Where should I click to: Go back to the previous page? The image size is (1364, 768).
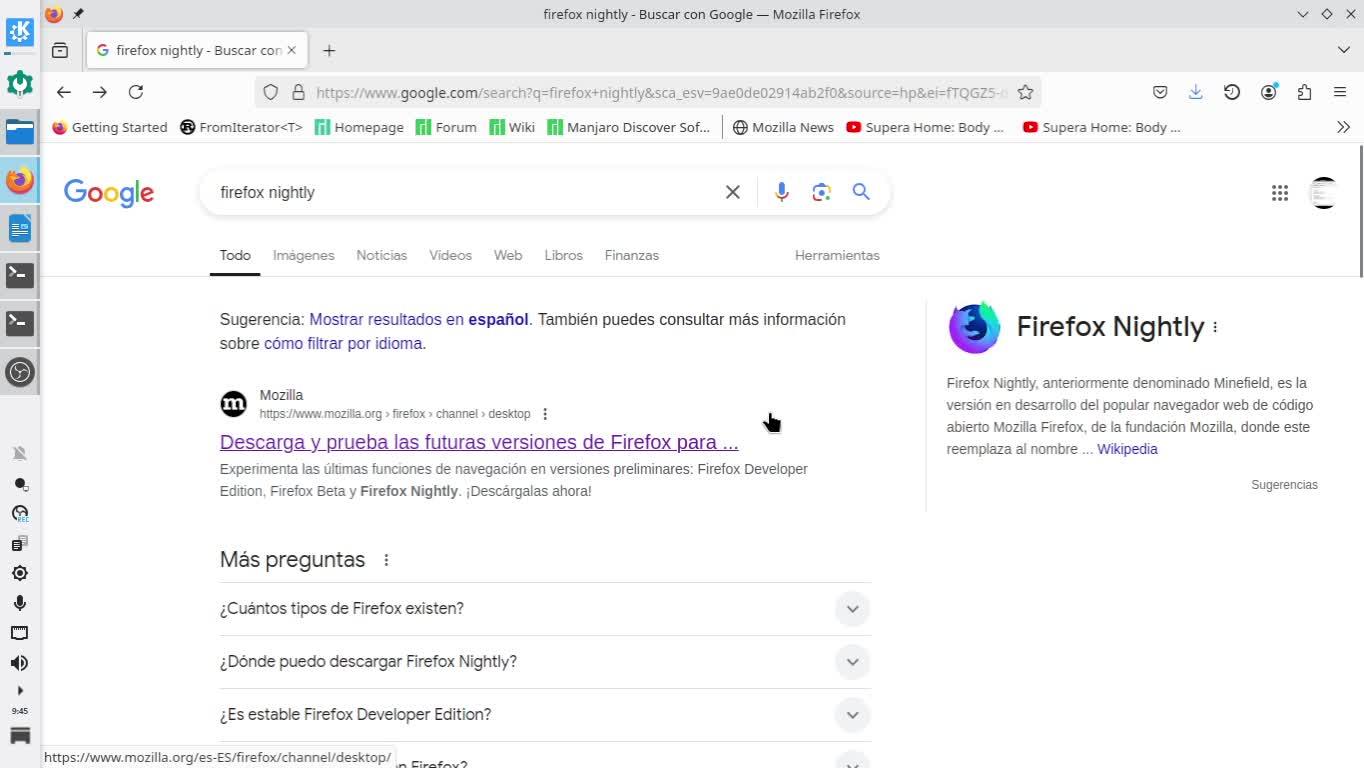point(64,92)
